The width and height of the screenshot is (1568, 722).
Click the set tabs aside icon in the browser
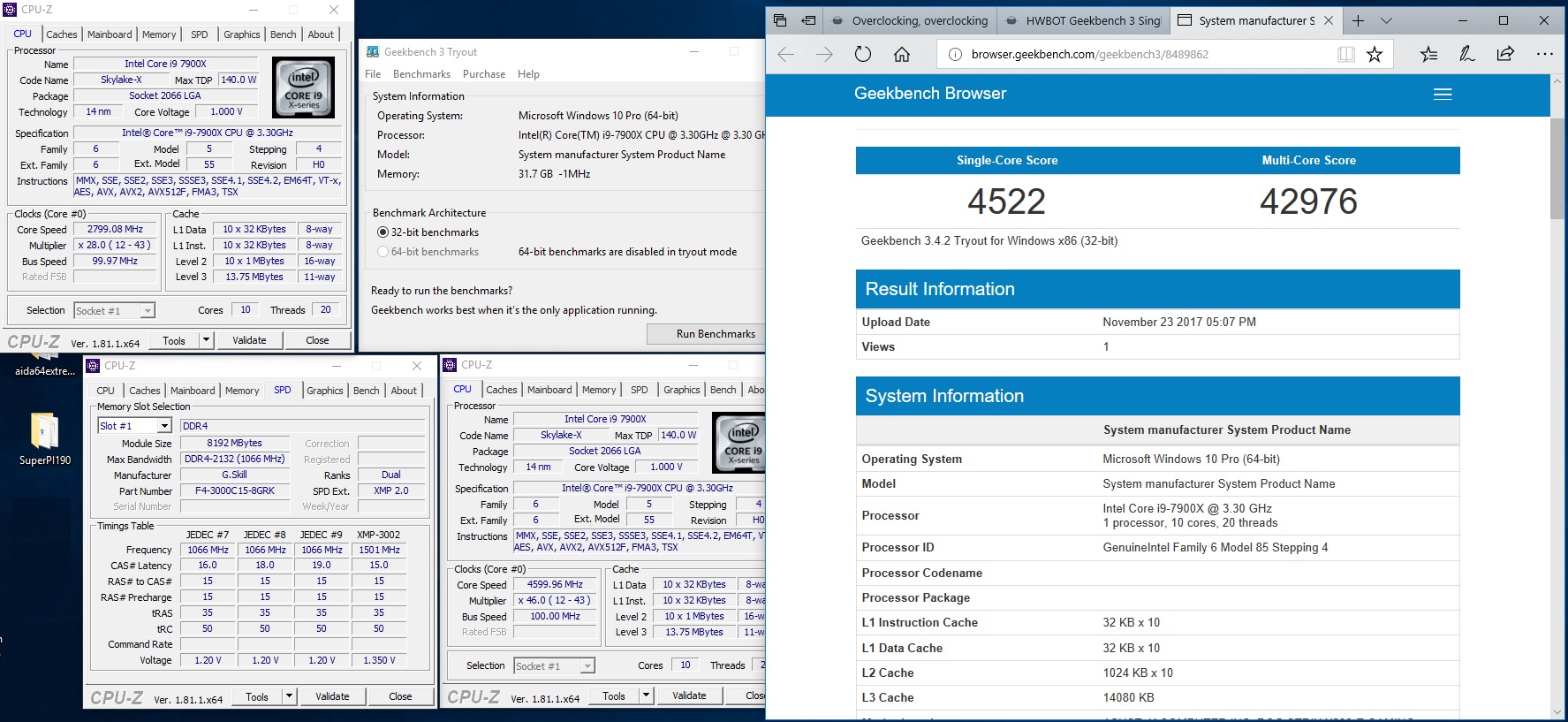[808, 20]
